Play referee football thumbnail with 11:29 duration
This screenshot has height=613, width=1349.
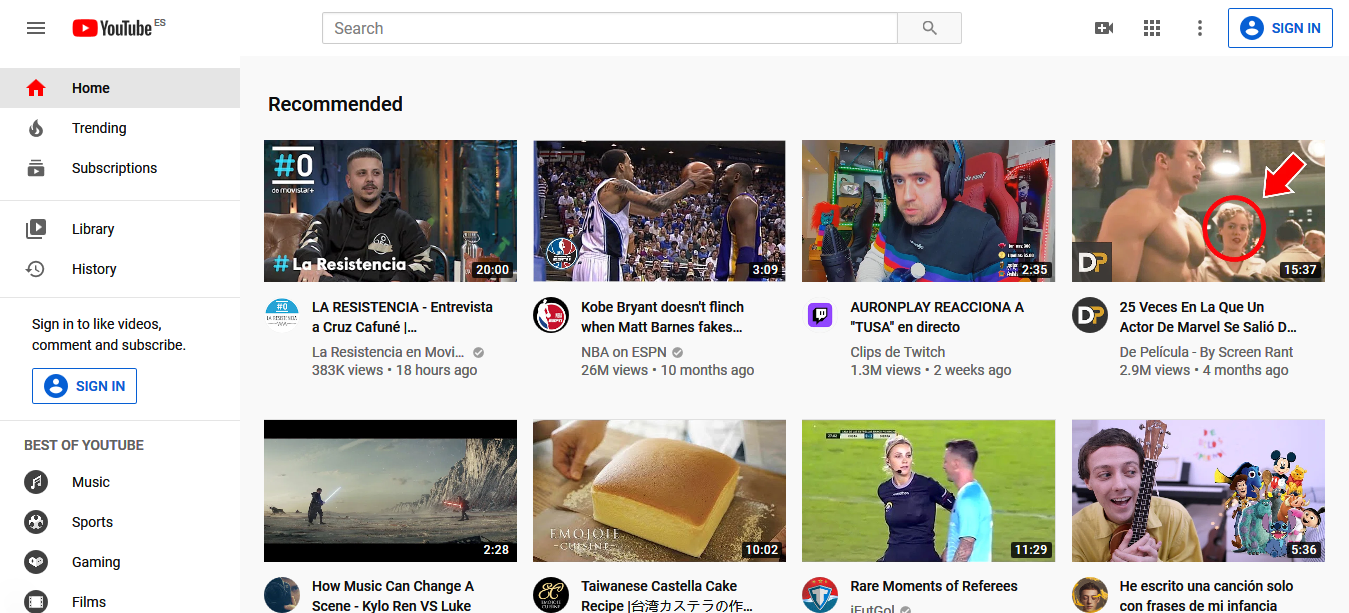(928, 491)
